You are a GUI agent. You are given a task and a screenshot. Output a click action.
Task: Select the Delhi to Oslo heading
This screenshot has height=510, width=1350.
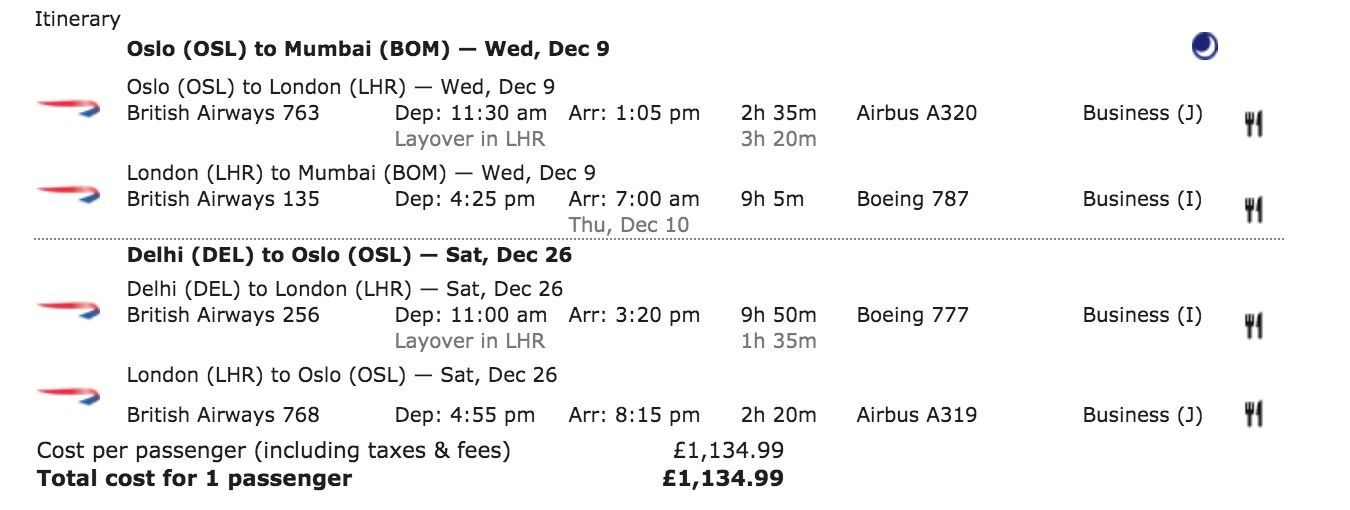point(349,255)
